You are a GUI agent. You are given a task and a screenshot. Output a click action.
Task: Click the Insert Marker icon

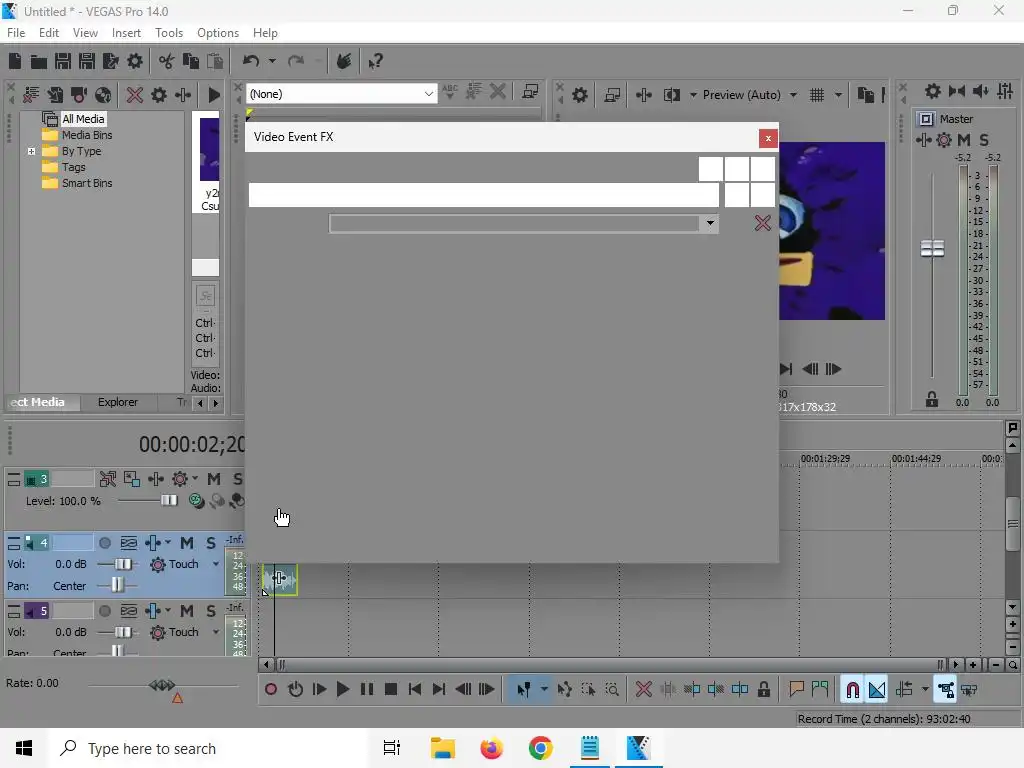(796, 690)
